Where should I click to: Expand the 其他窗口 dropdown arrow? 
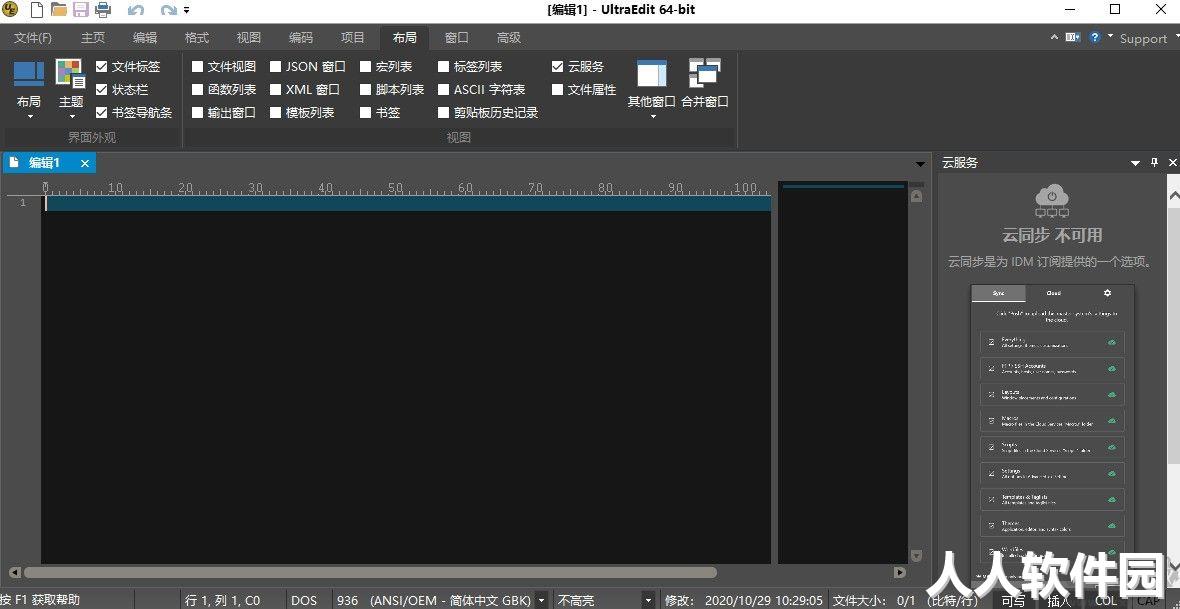pyautogui.click(x=652, y=117)
